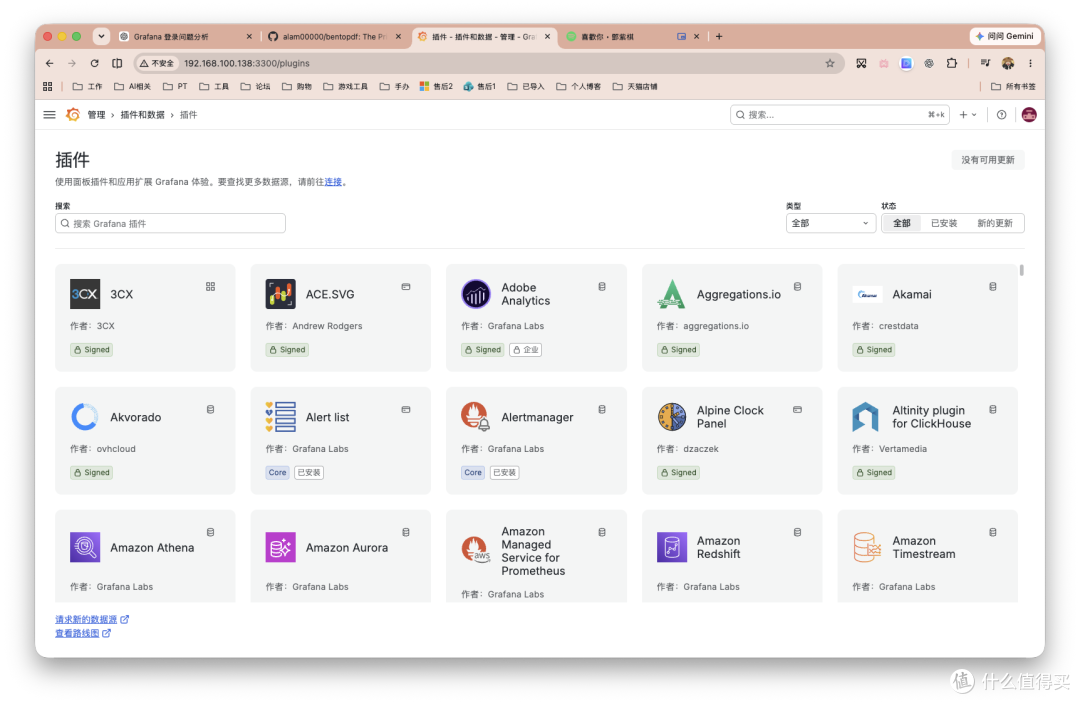Click the 企业 badge on Adobe Analytics
Viewport: 1080px width, 704px height.
[x=526, y=350]
